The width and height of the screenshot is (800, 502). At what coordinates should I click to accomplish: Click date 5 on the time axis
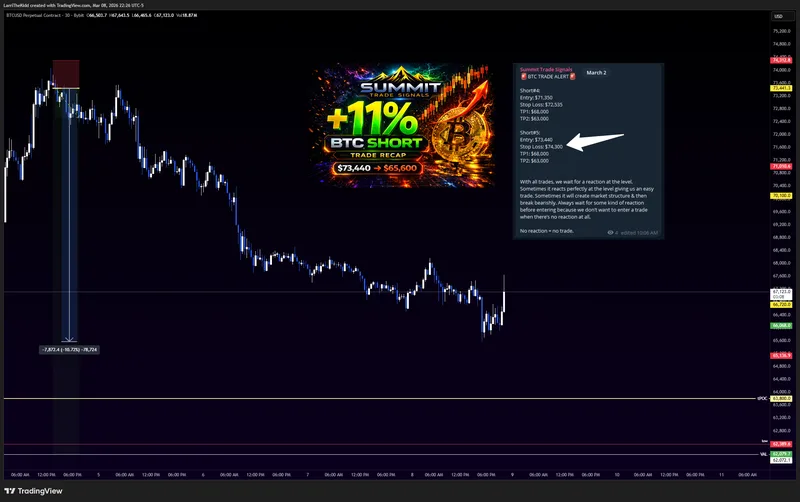(98, 474)
